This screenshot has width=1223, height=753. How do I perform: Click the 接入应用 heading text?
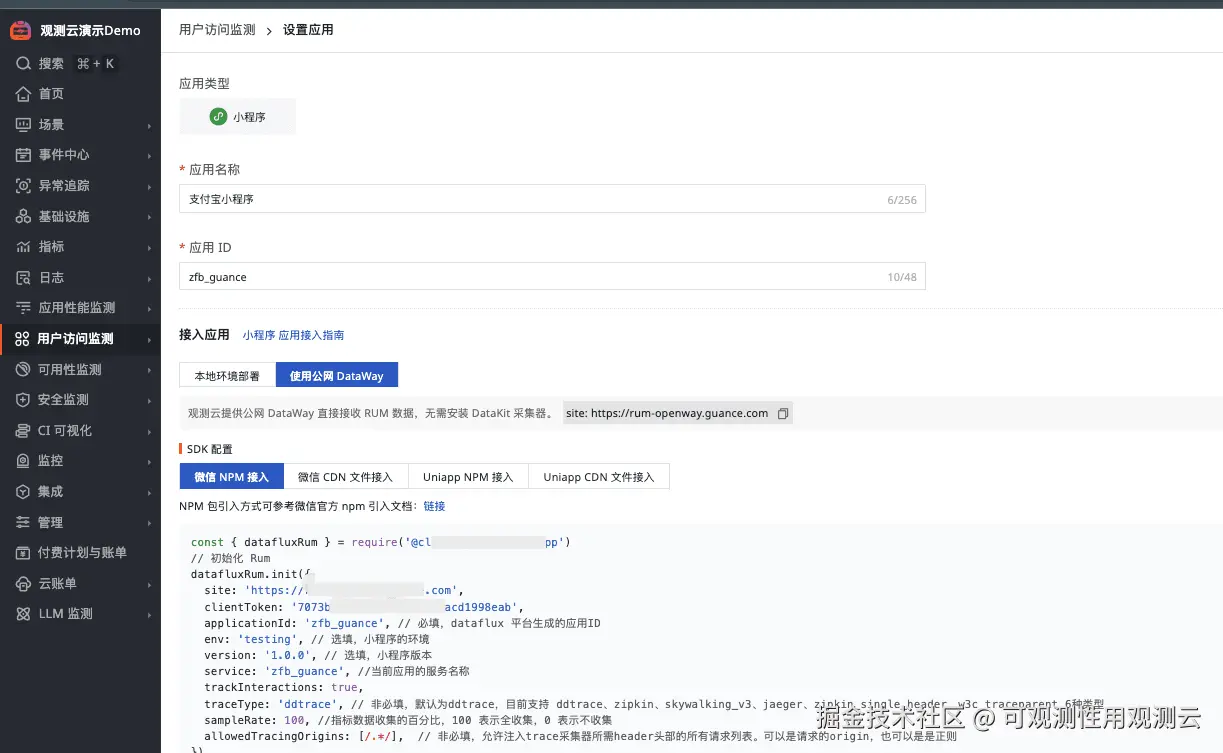(x=204, y=335)
